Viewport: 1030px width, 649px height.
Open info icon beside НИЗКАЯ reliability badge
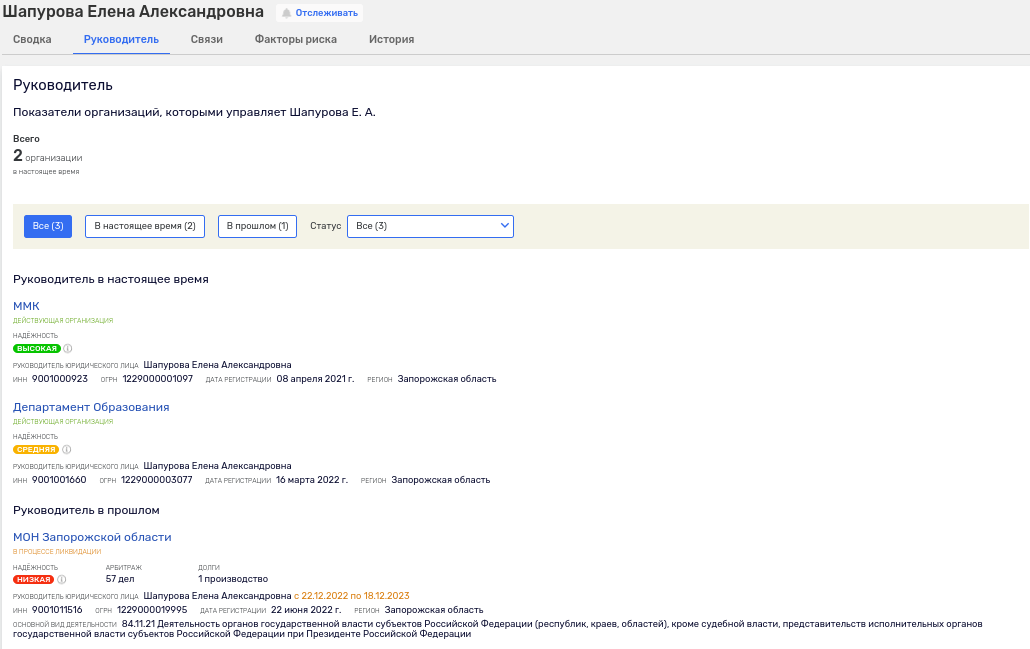click(x=62, y=579)
